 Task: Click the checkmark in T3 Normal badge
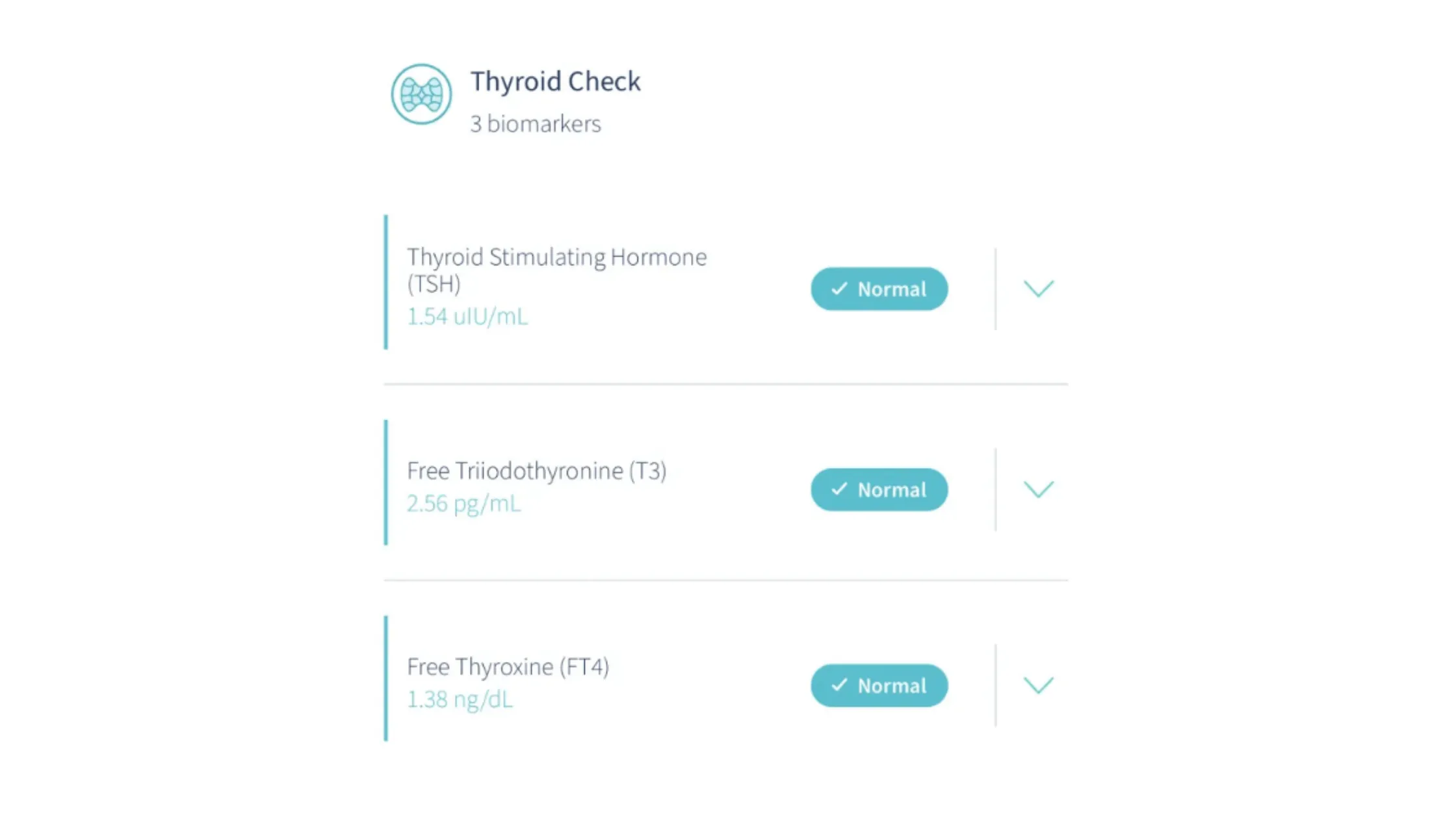[x=839, y=489]
